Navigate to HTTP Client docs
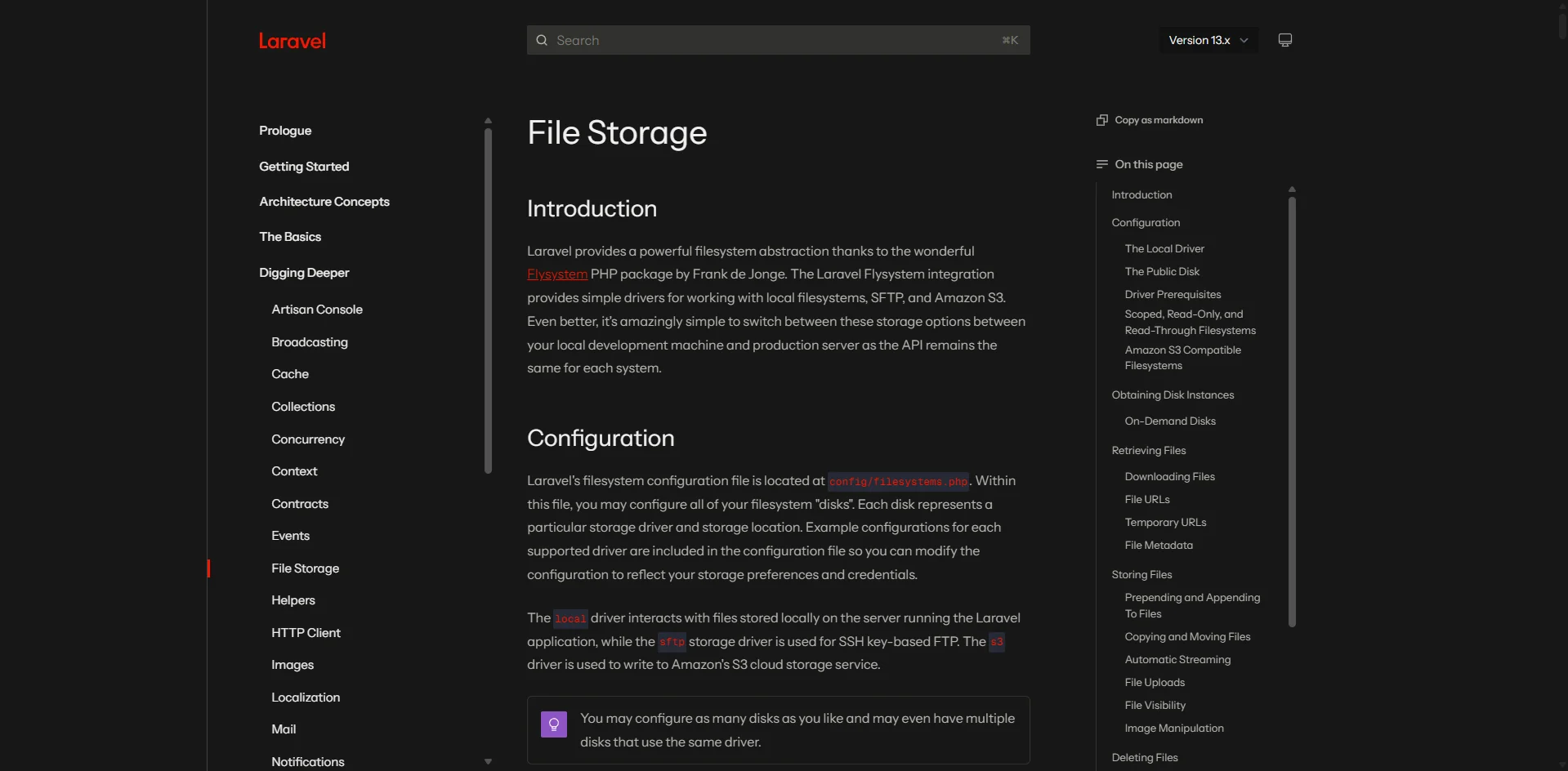1568x771 pixels. pyautogui.click(x=306, y=633)
